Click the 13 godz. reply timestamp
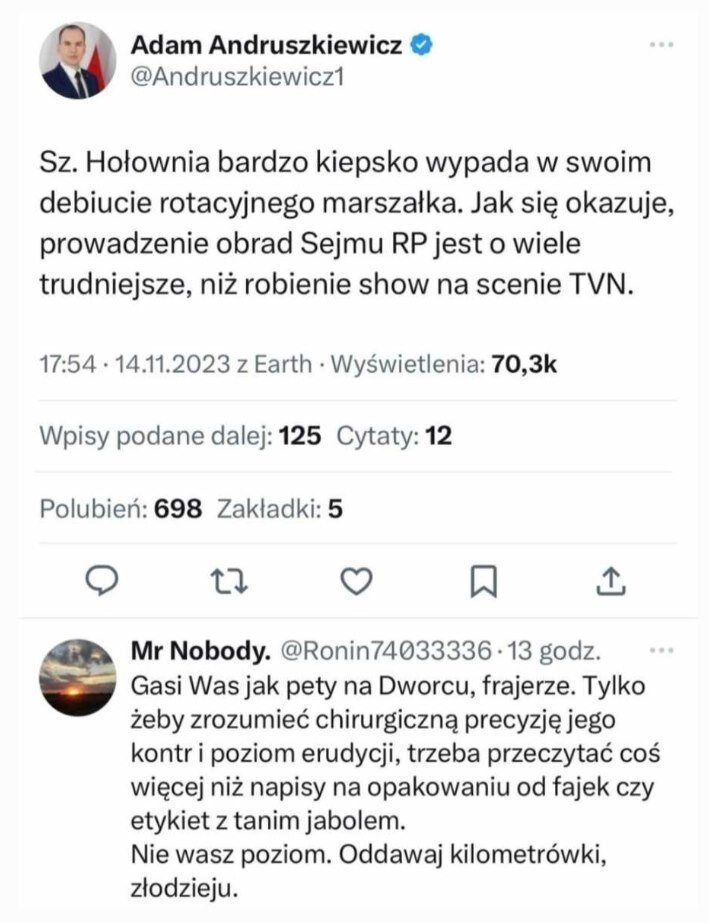Viewport: 709px width, 923px height. pos(555,653)
